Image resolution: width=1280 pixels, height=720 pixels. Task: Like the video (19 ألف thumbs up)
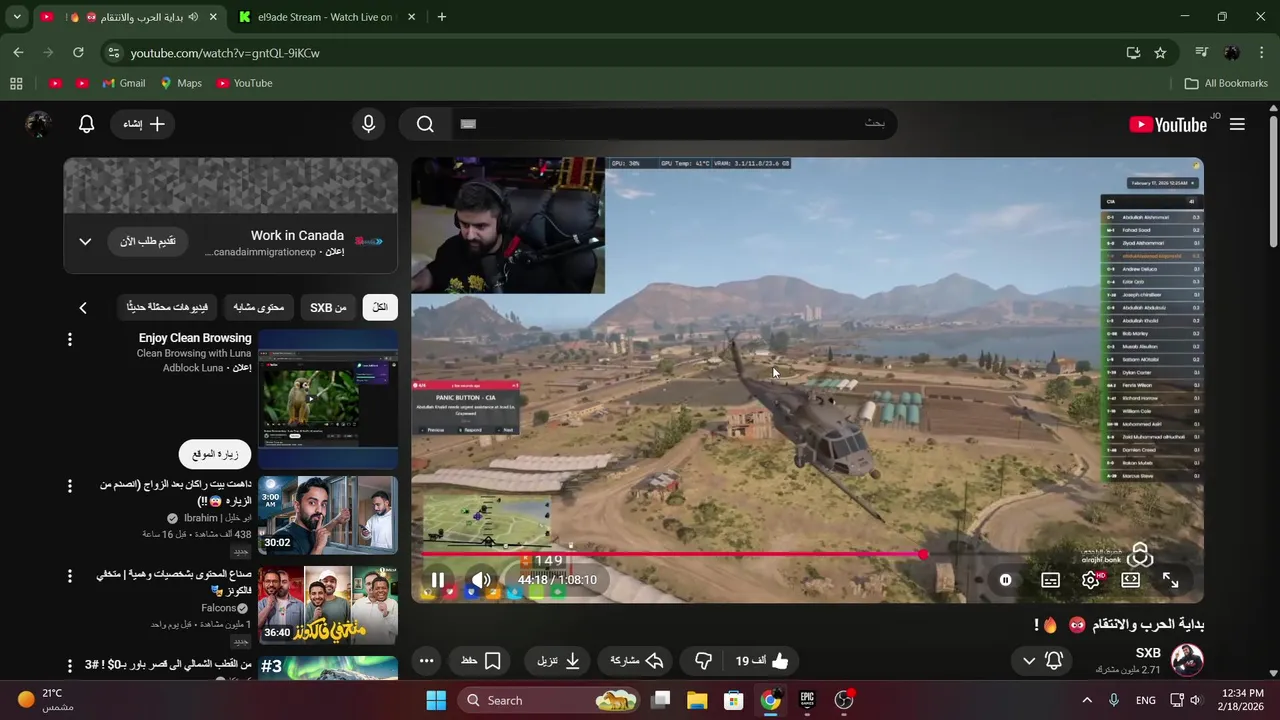point(762,661)
